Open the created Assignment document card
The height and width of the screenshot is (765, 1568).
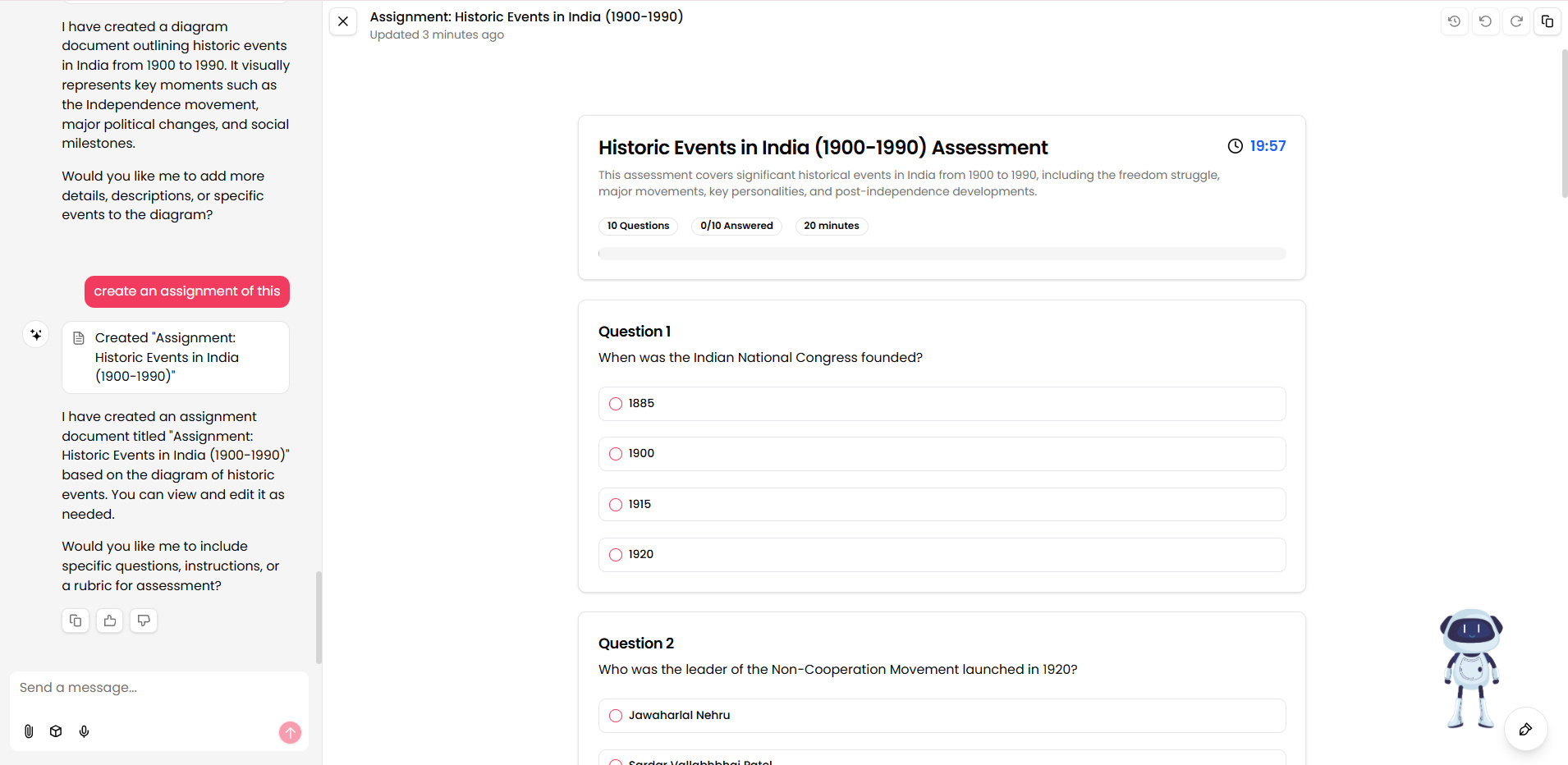coord(176,357)
